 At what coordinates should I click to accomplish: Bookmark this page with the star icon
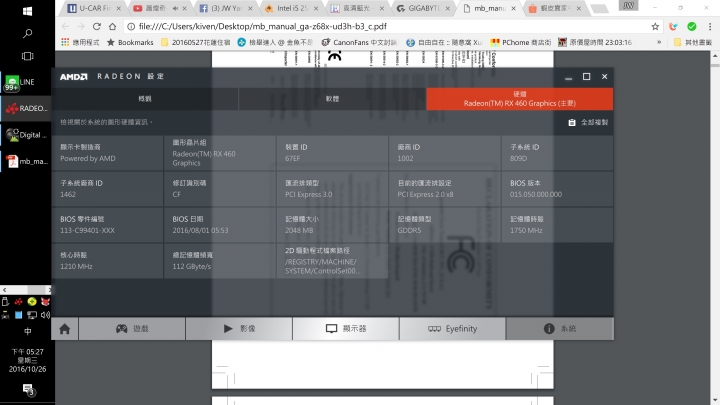tap(655, 27)
